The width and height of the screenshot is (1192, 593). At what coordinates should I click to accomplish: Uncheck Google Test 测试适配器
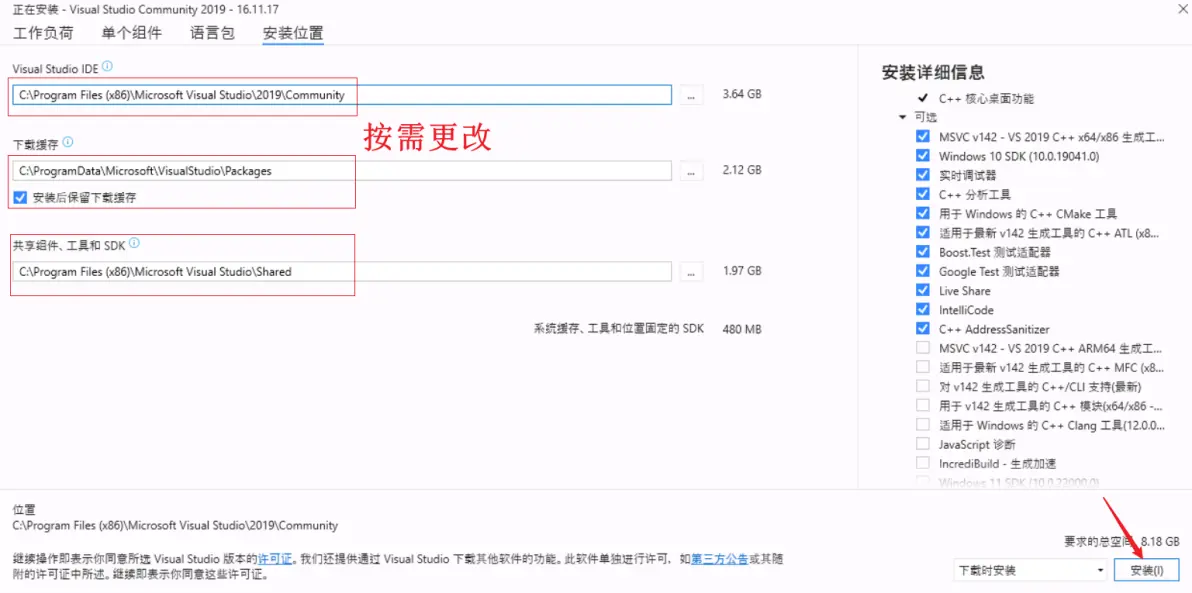pyautogui.click(x=923, y=271)
